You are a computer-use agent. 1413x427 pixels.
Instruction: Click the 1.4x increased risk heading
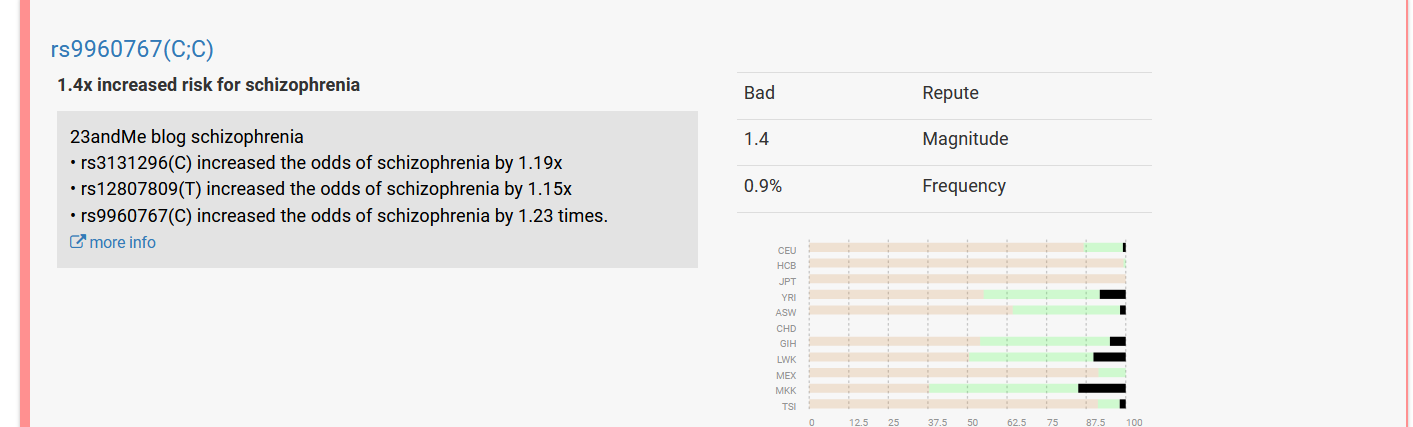209,85
